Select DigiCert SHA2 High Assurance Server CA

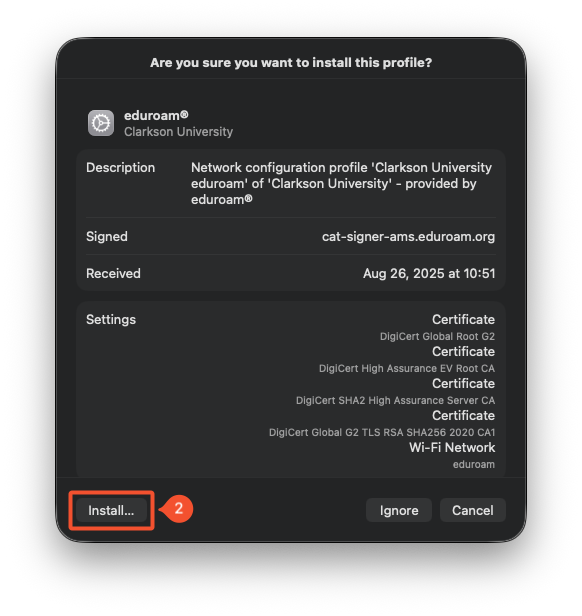395,400
